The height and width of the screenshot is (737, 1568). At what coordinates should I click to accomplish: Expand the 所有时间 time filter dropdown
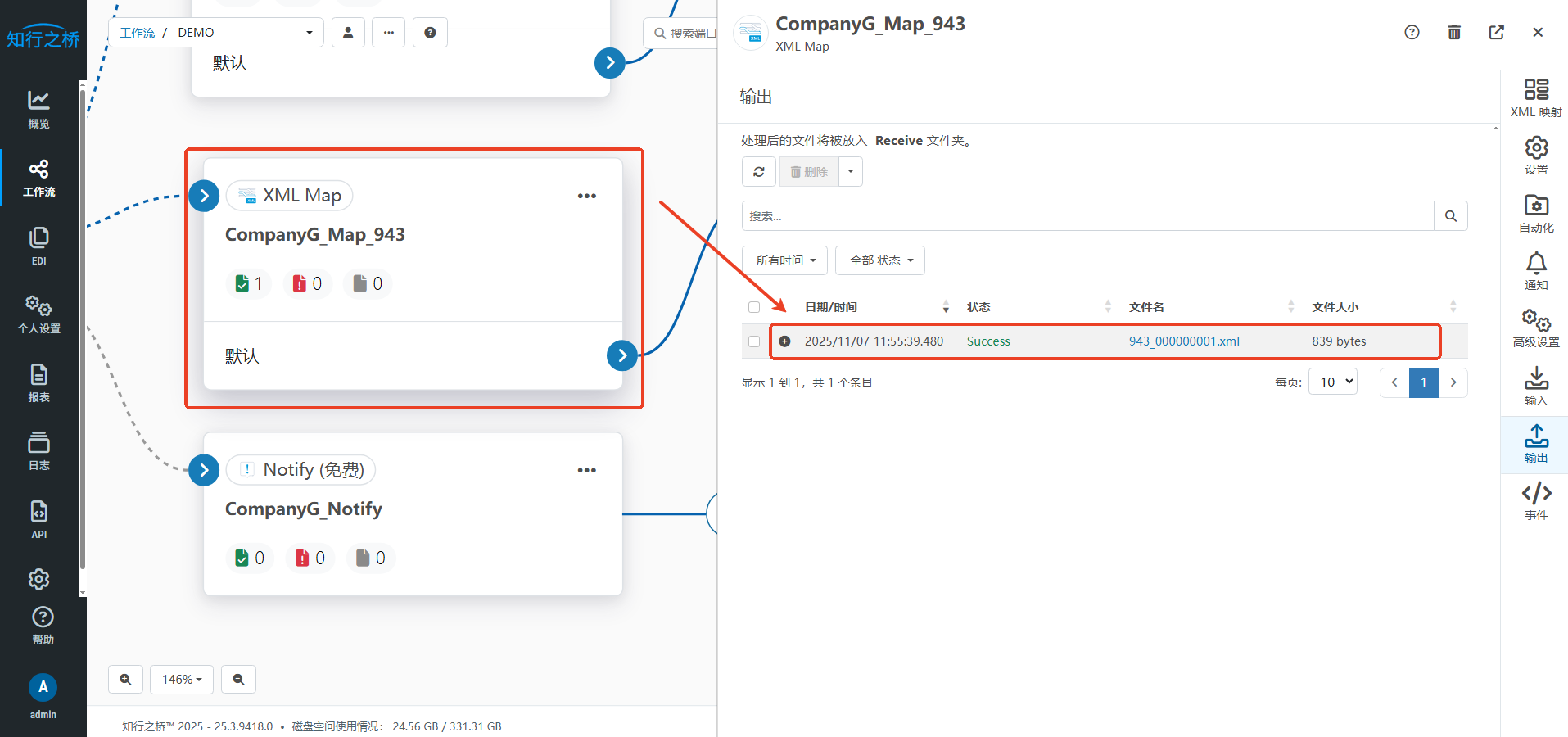(784, 260)
